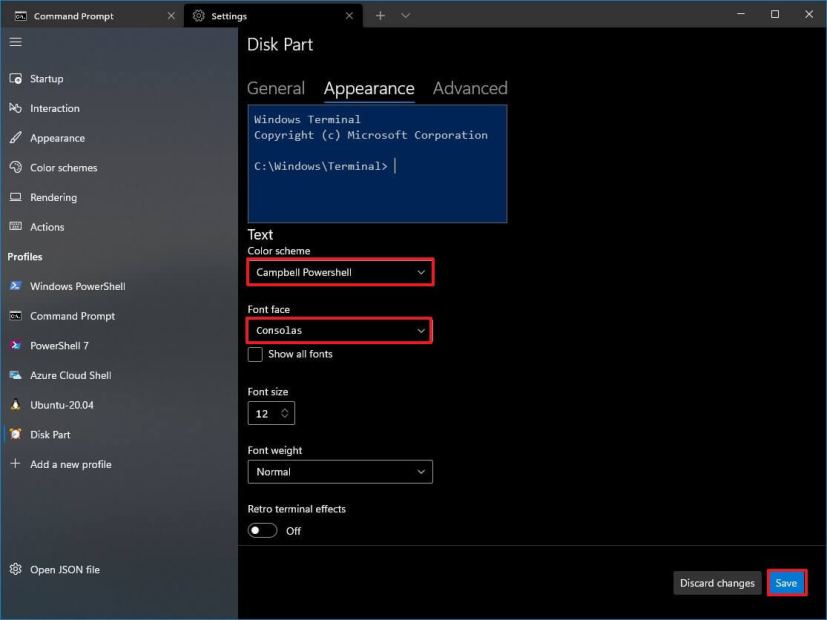
Task: Open the Interaction settings page
Action: 119,108
